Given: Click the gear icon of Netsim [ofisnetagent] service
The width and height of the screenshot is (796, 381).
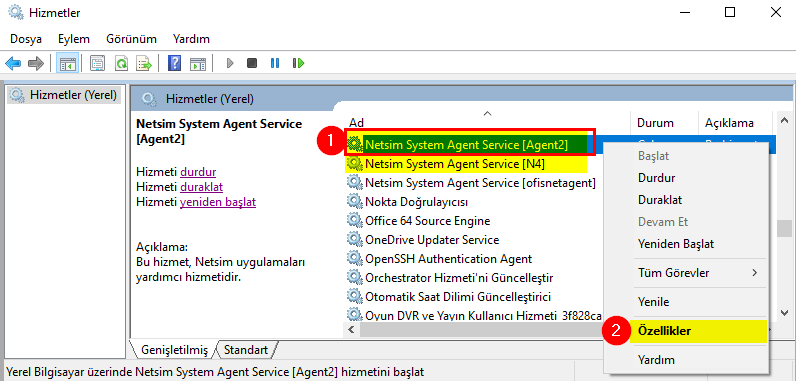Looking at the screenshot, I should [354, 182].
